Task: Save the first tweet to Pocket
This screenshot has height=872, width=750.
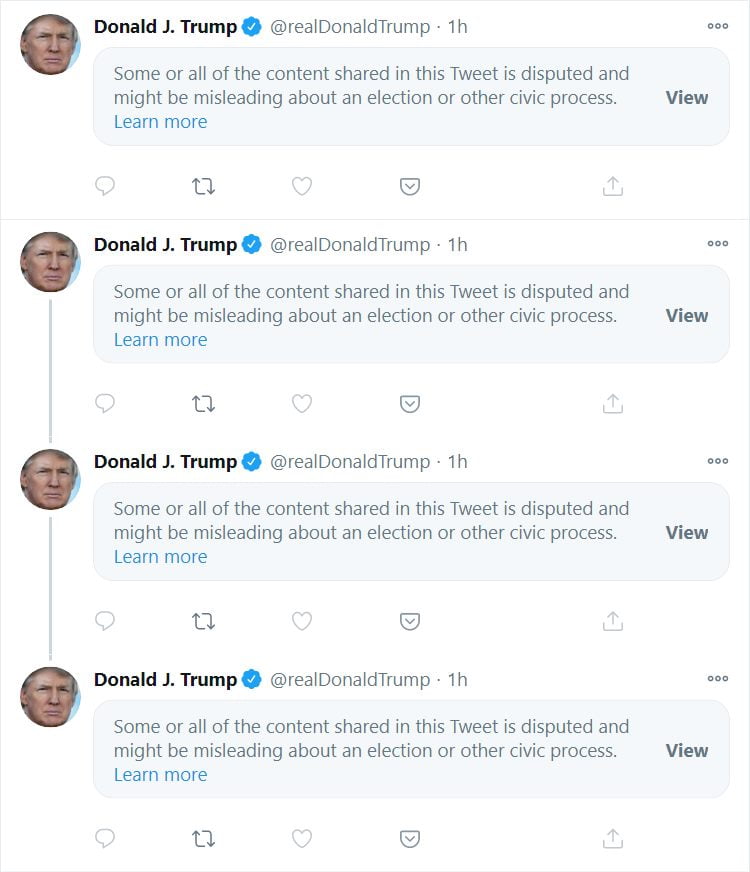Action: 409,186
